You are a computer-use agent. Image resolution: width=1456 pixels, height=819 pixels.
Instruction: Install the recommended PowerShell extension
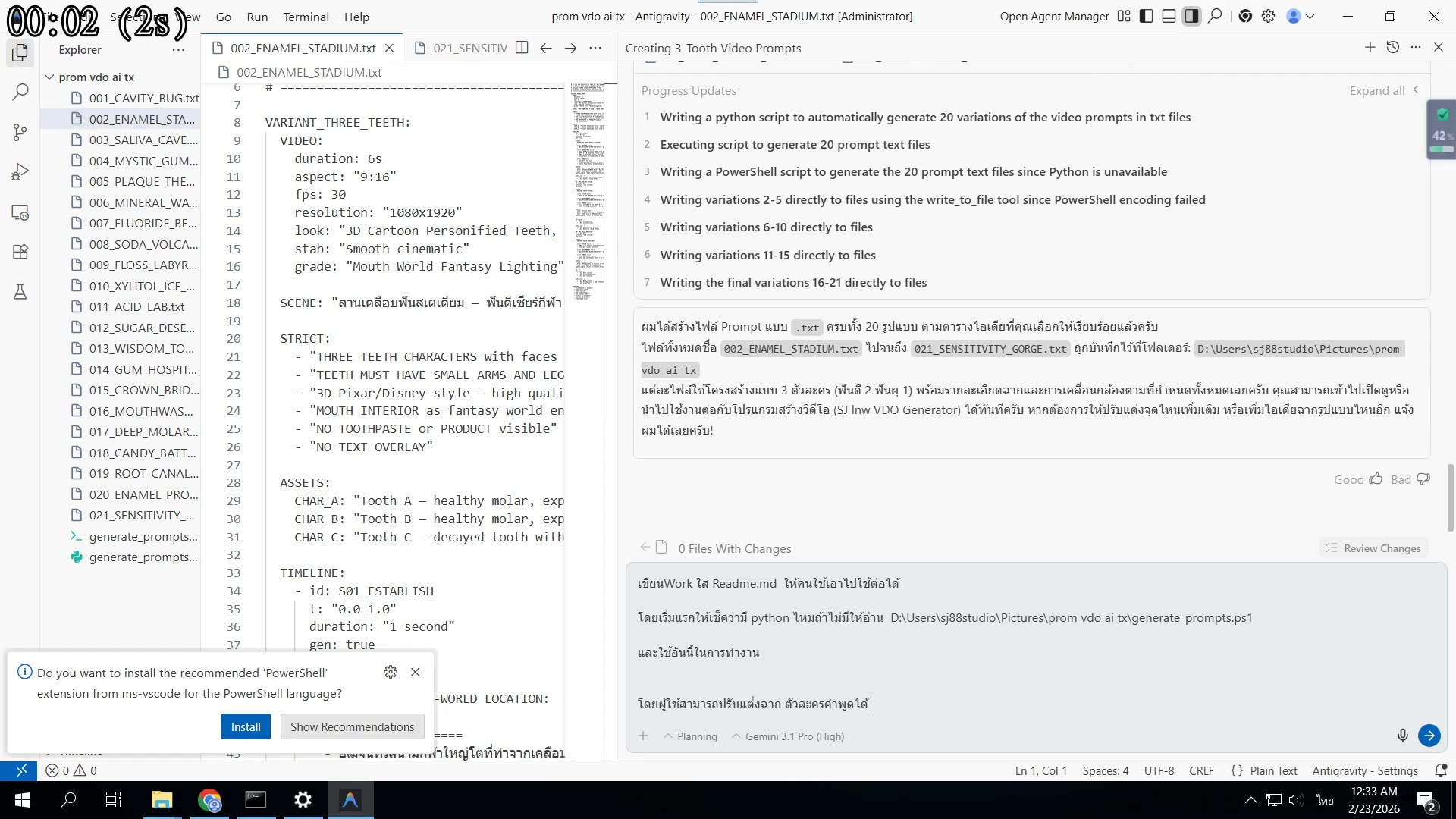[x=245, y=726]
